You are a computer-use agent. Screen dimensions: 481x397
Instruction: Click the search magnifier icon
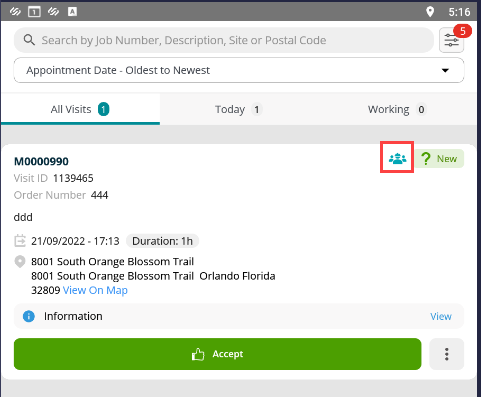tap(29, 40)
